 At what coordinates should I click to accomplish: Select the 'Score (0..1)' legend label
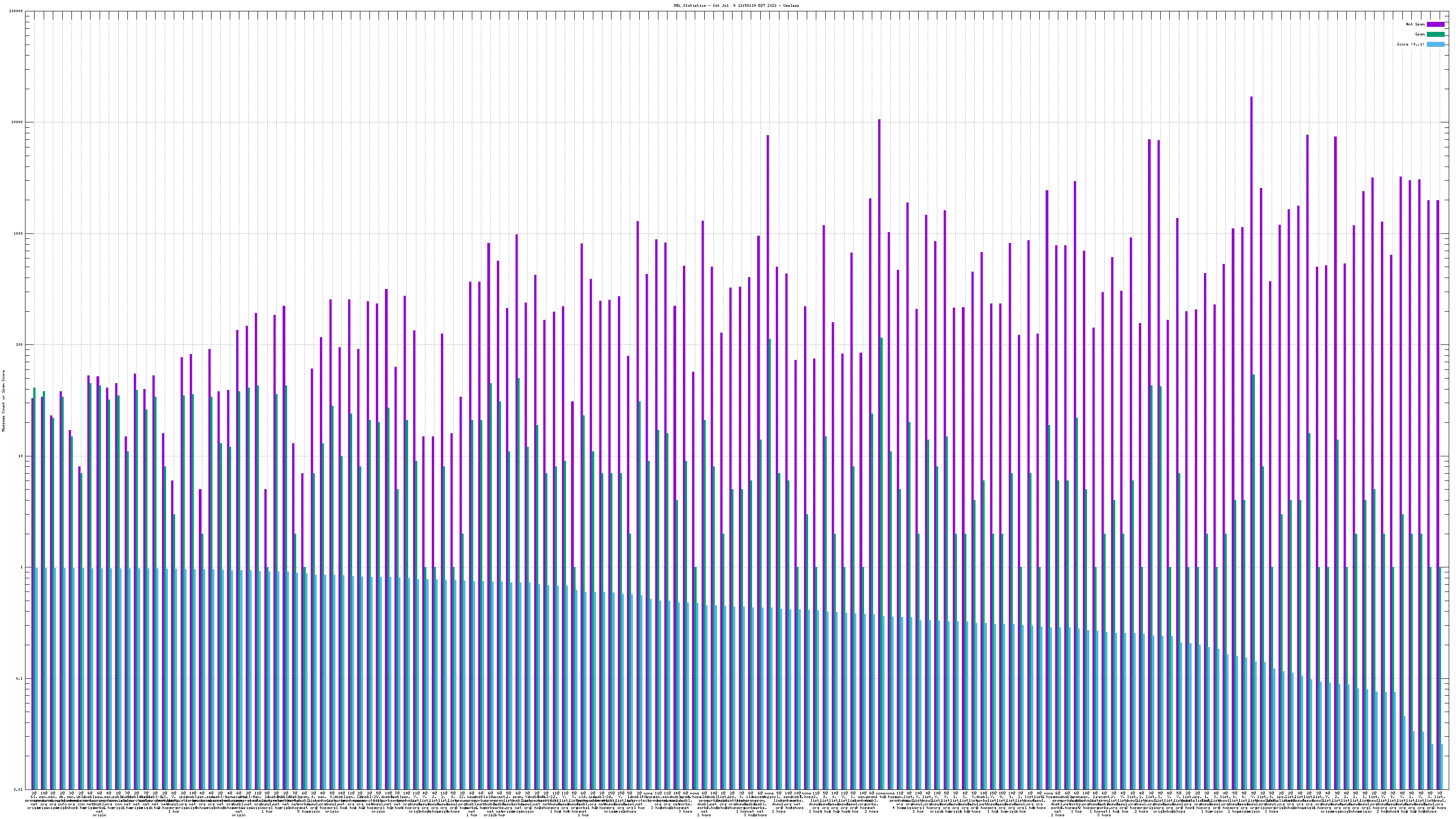(x=1410, y=44)
